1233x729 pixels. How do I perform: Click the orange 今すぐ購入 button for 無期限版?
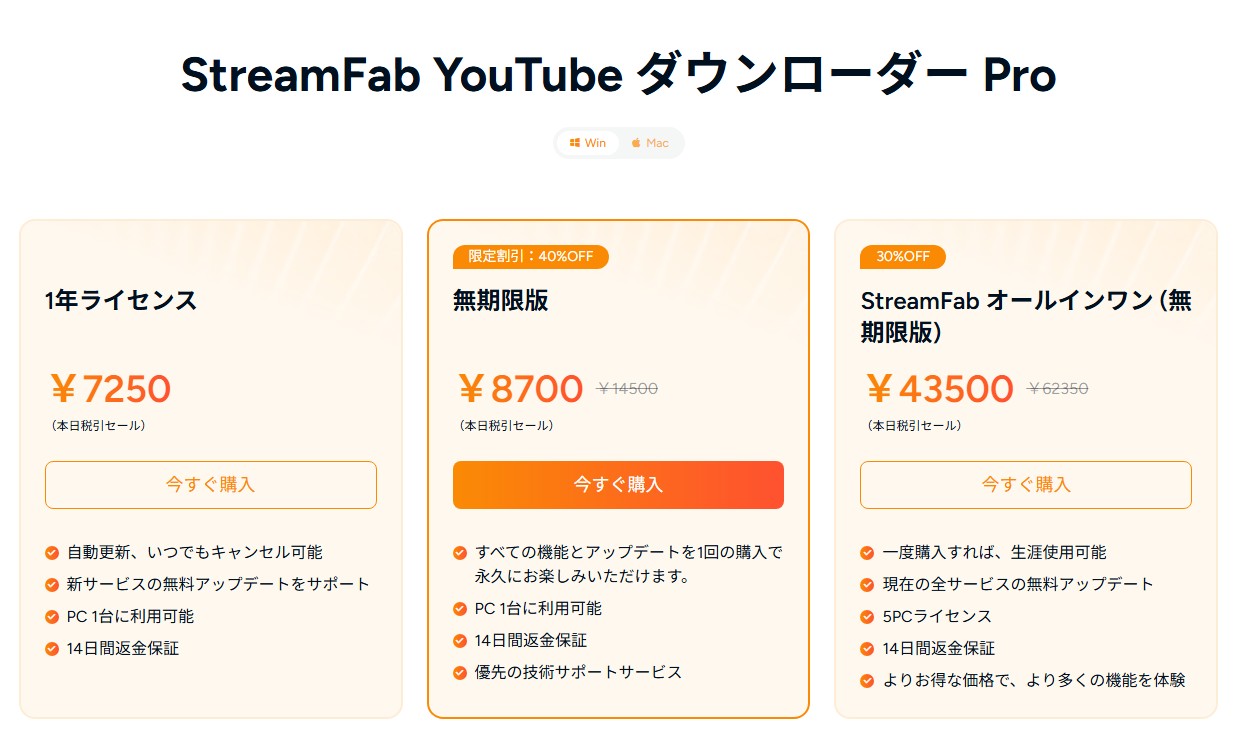coord(618,484)
